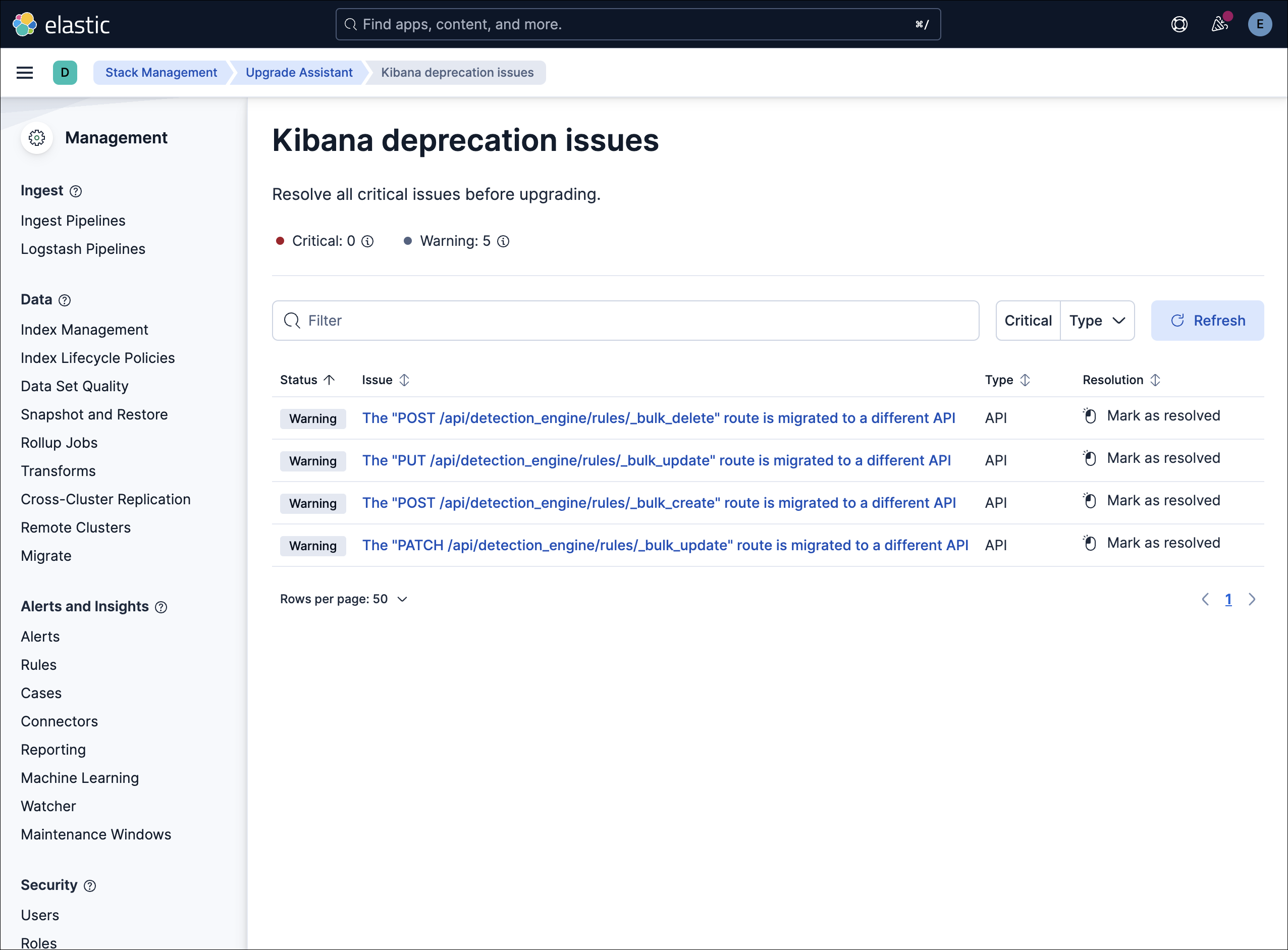Click the Management gear icon
Viewport: 1288px width, 950px height.
coord(37,138)
